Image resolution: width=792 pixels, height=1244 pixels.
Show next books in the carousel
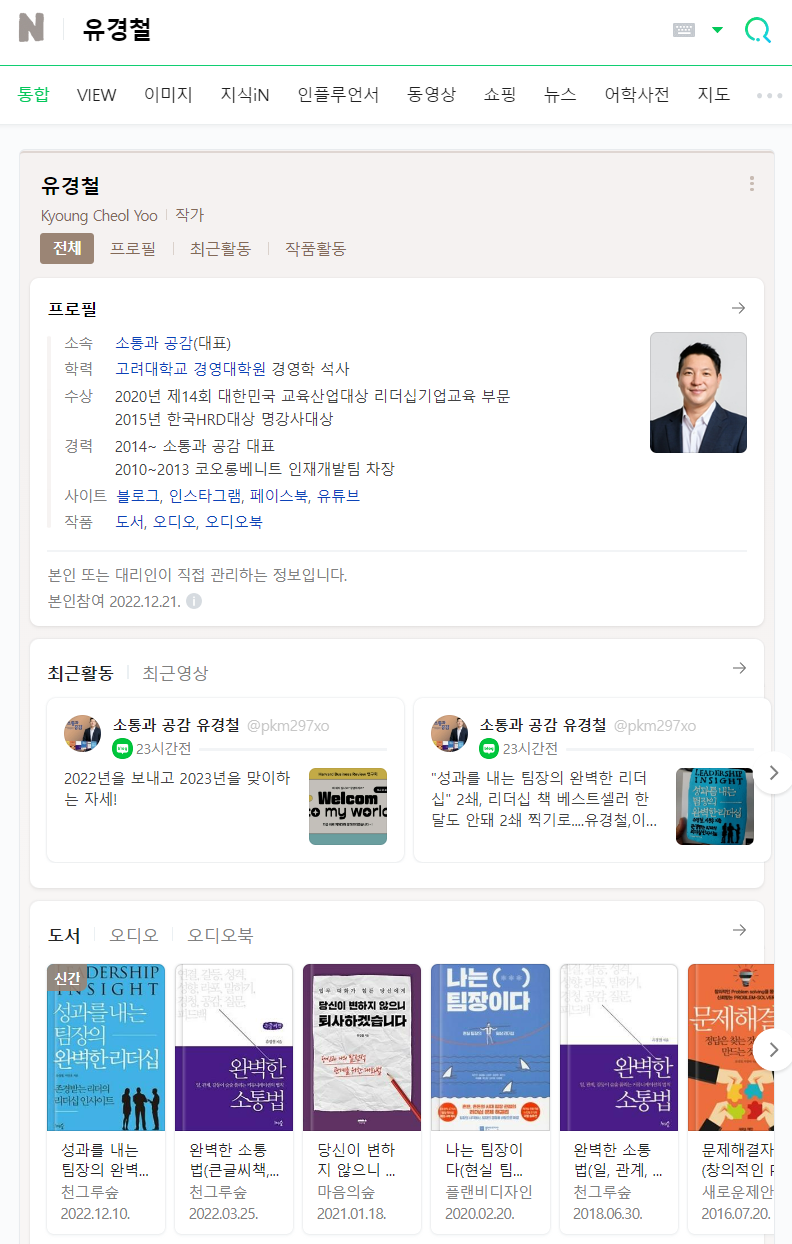(772, 1051)
